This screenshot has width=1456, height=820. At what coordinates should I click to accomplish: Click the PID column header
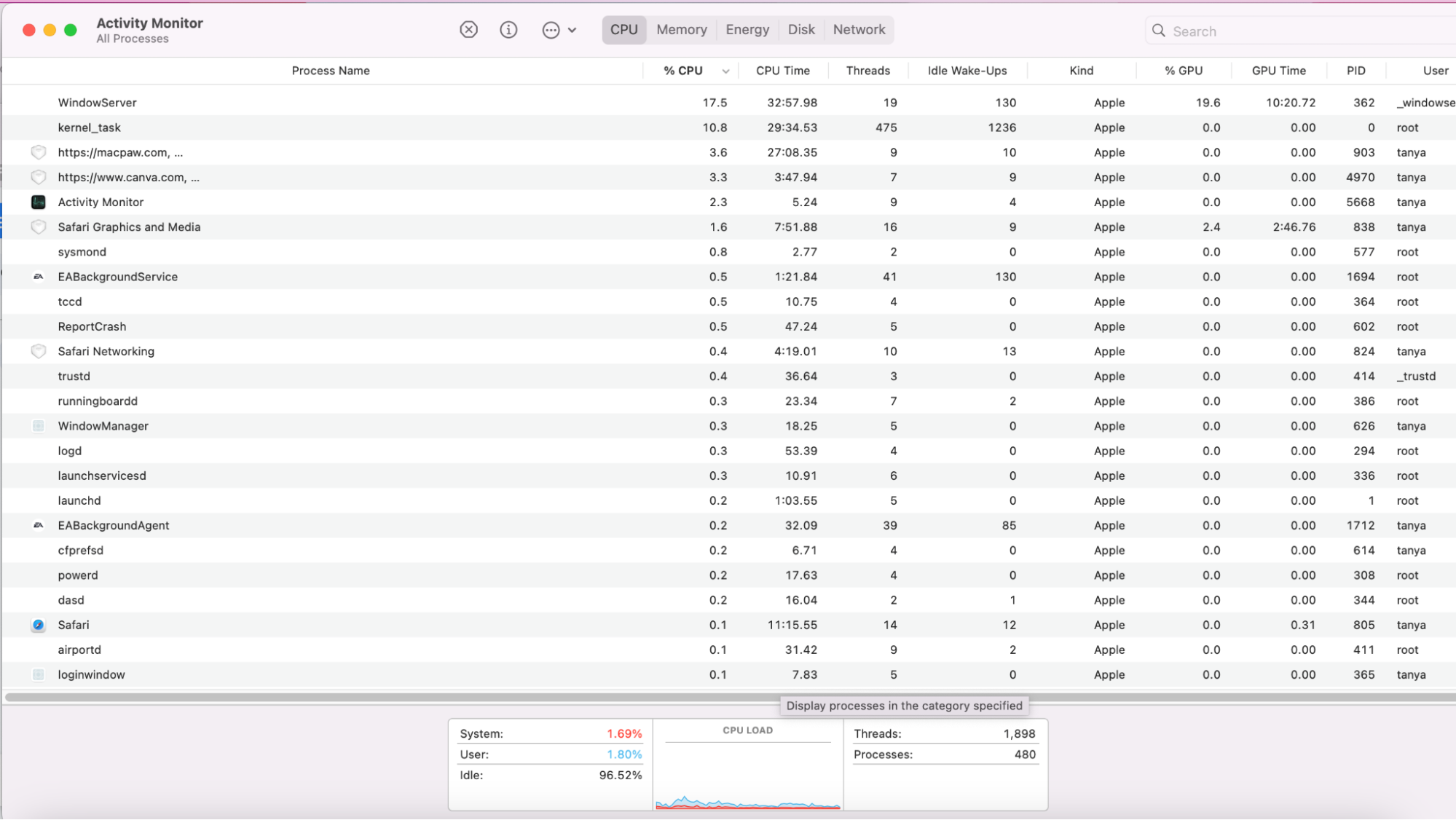[1355, 71]
